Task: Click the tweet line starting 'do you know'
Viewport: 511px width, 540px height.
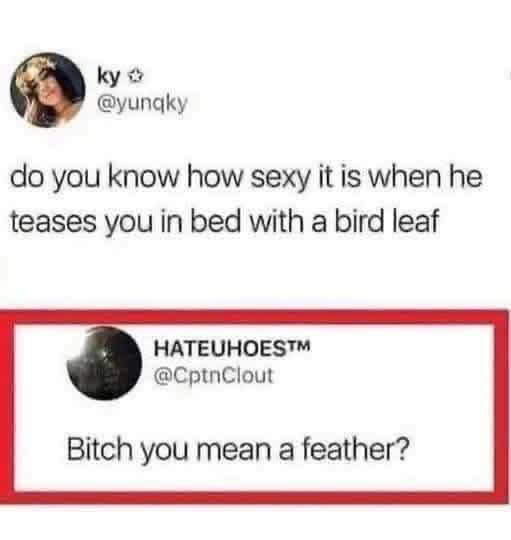Action: click(x=246, y=179)
